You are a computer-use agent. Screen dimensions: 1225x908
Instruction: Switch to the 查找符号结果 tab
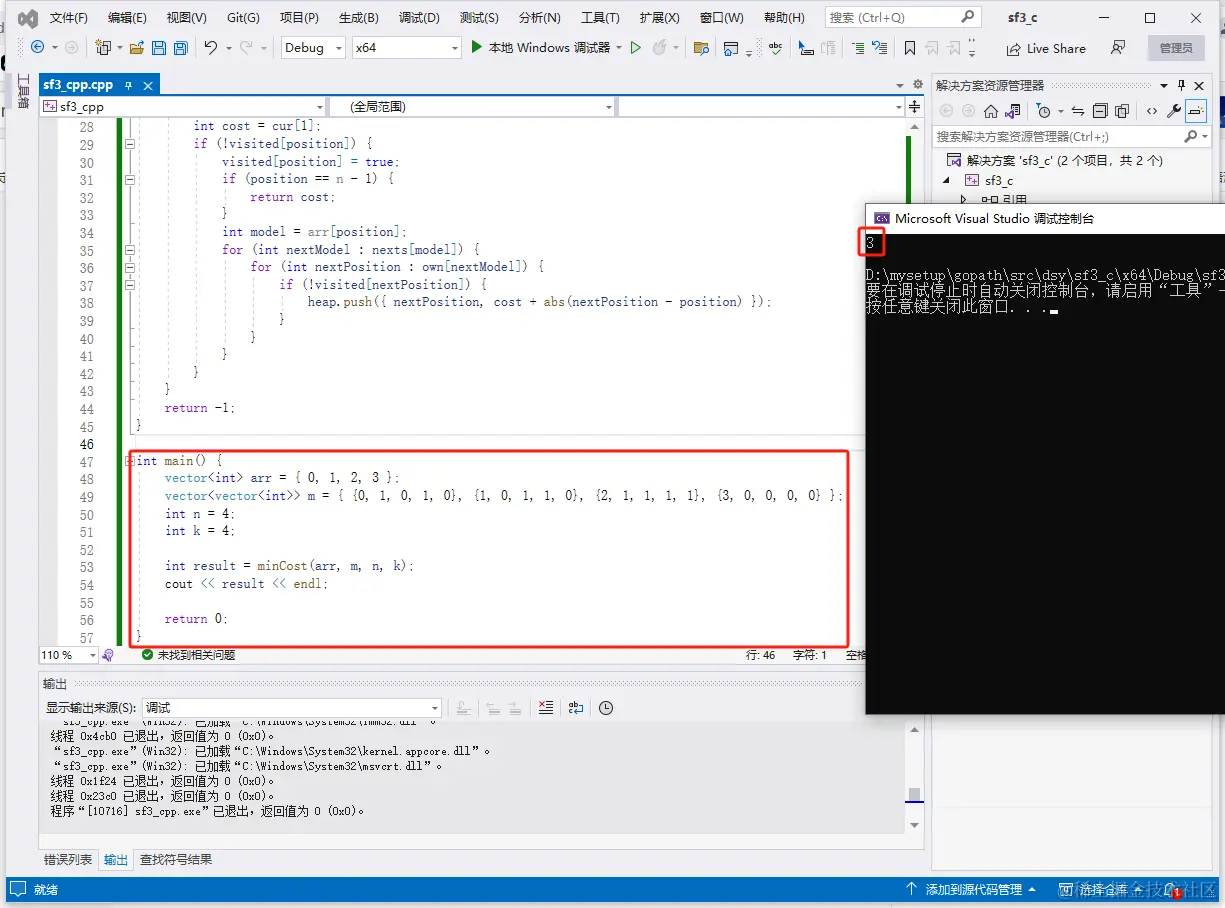175,859
